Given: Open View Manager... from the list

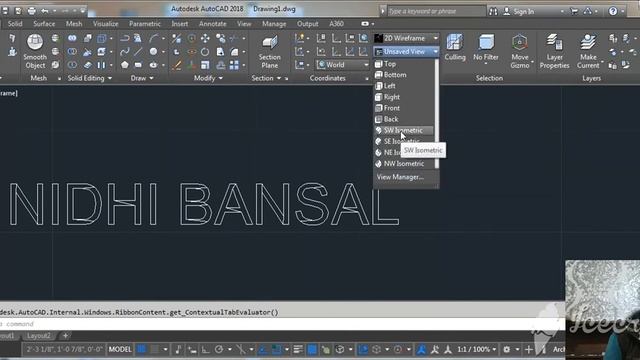Looking at the screenshot, I should 400,177.
